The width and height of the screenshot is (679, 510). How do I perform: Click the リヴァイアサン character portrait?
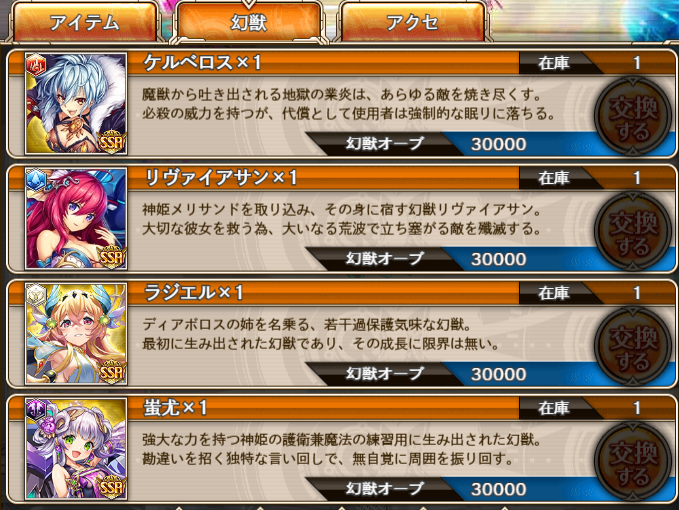(x=76, y=219)
